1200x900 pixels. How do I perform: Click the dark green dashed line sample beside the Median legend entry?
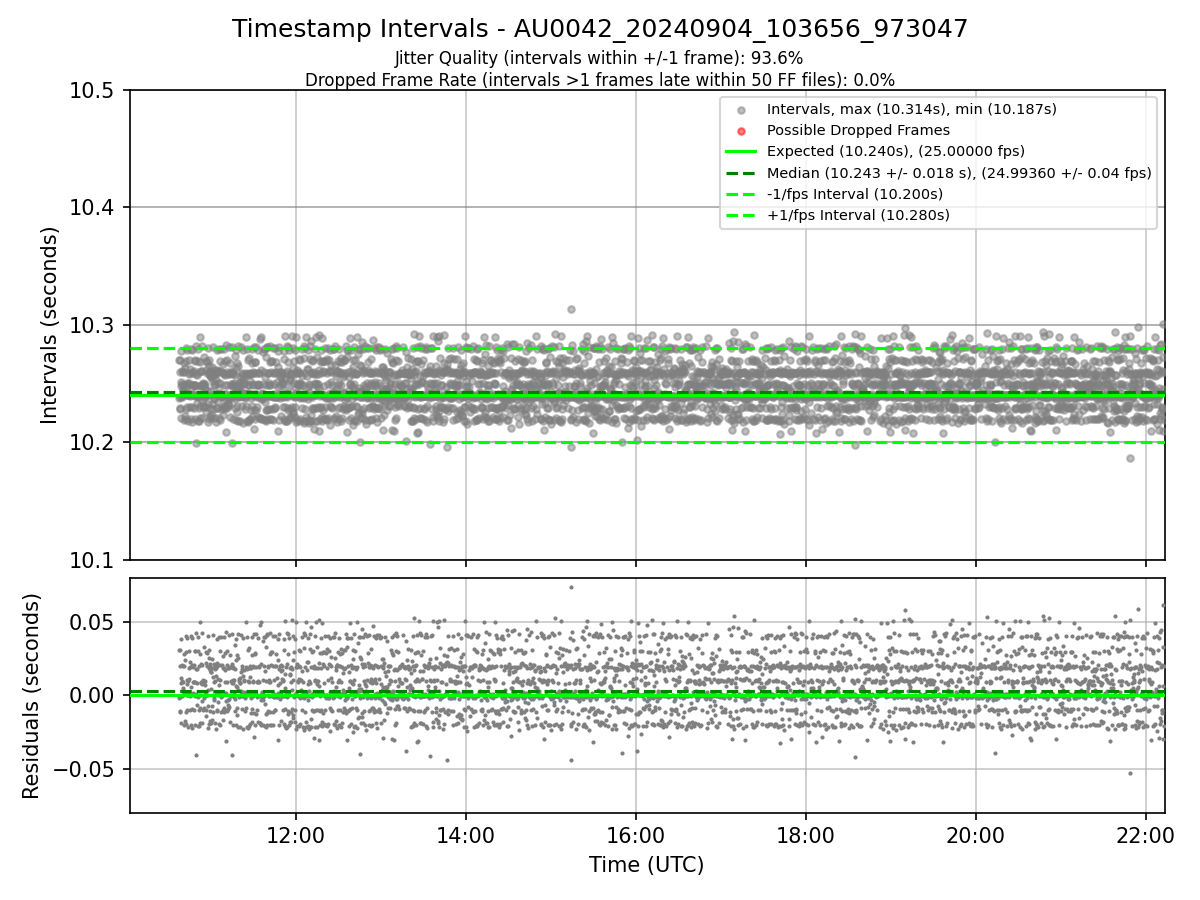point(741,173)
